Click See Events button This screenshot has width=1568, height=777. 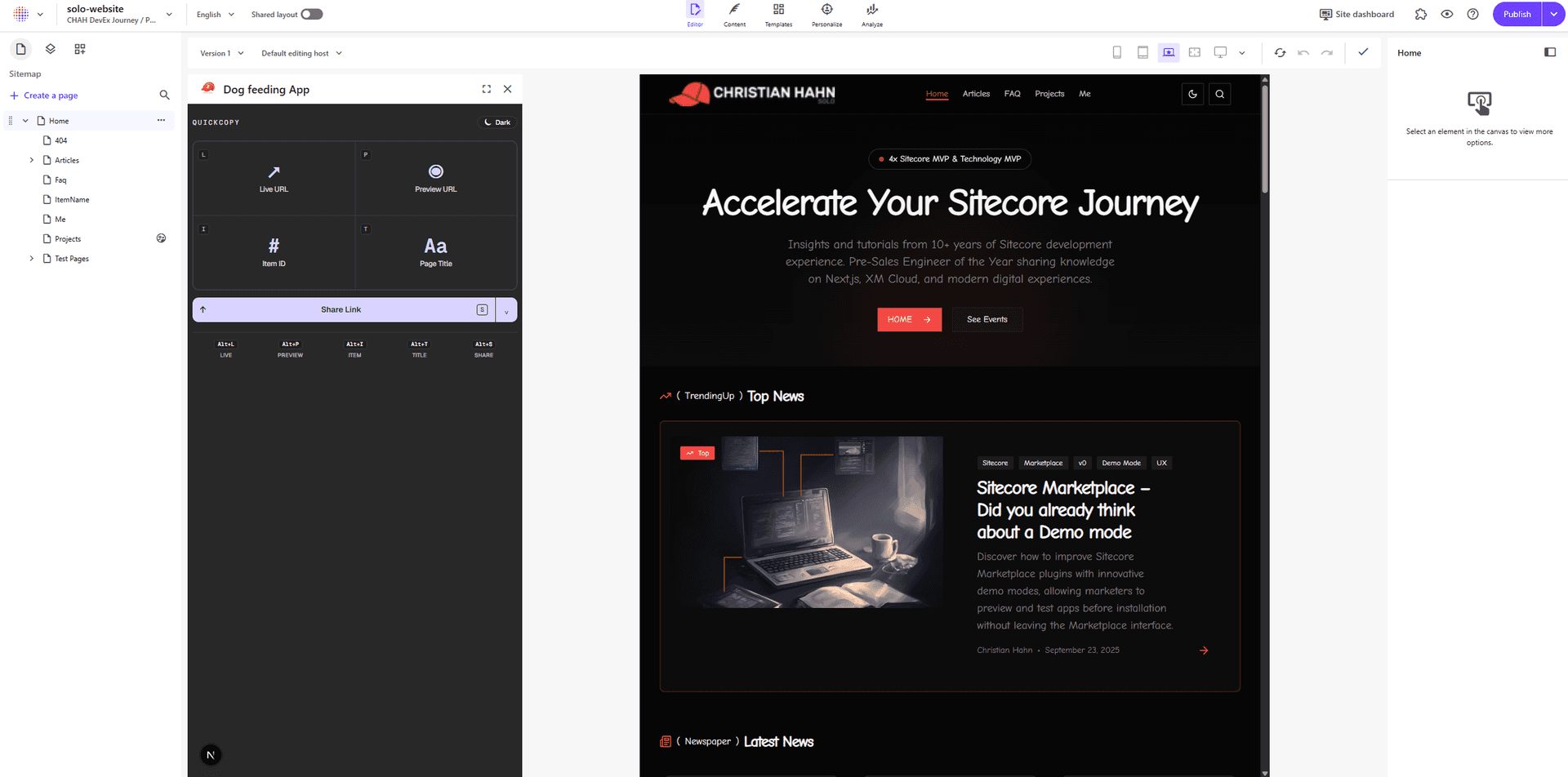(x=987, y=319)
